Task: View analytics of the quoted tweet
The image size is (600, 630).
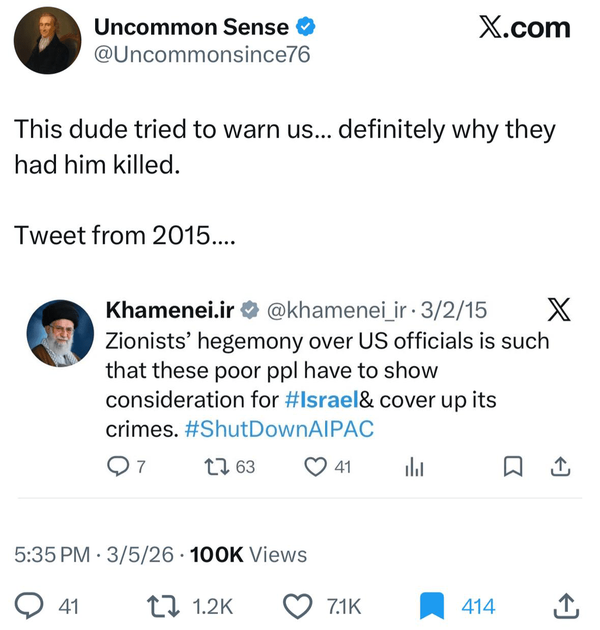Action: [x=414, y=466]
